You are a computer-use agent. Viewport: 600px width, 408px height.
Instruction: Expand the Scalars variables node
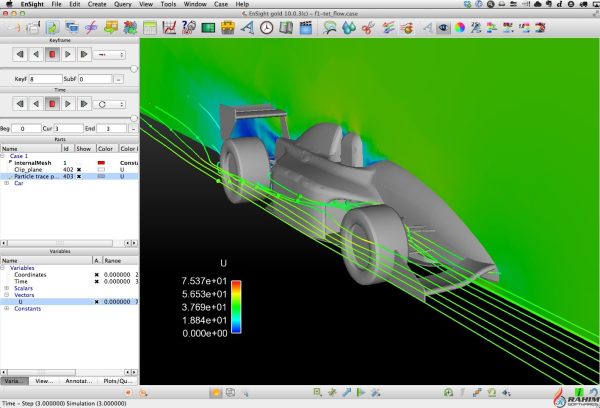[7, 288]
